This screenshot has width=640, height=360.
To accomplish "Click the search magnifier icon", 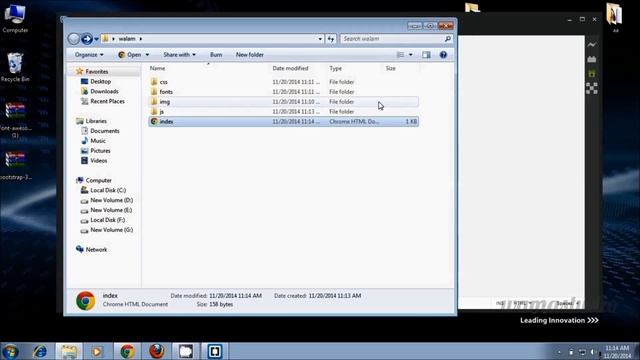I will (448, 39).
